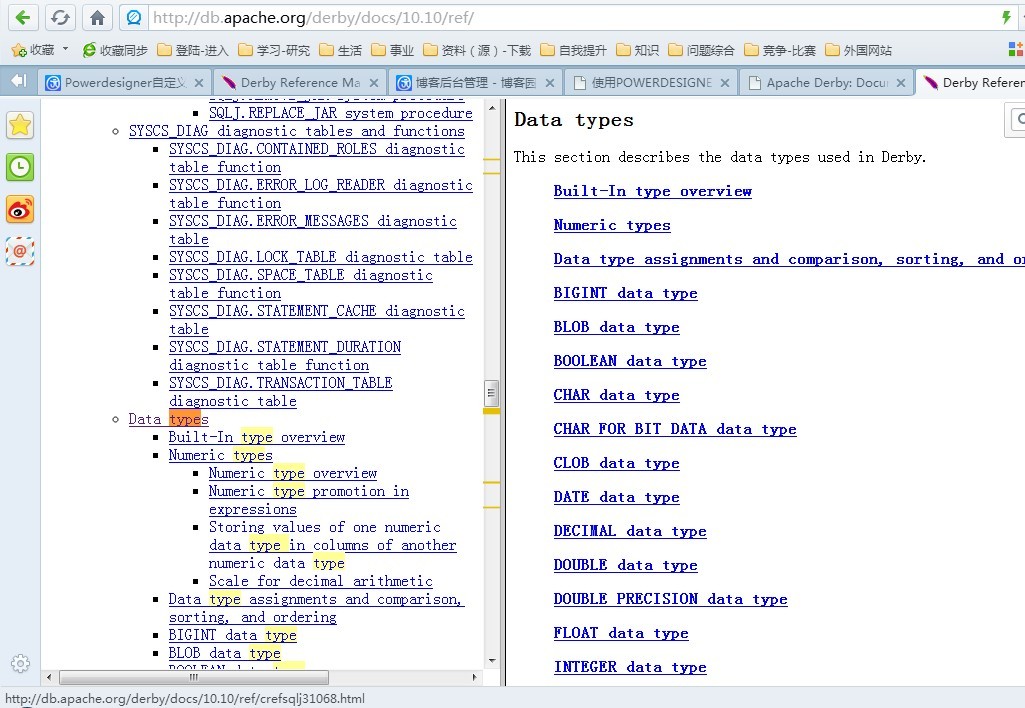
Task: Open the 收藏 dropdown arrow
Action: pos(65,49)
